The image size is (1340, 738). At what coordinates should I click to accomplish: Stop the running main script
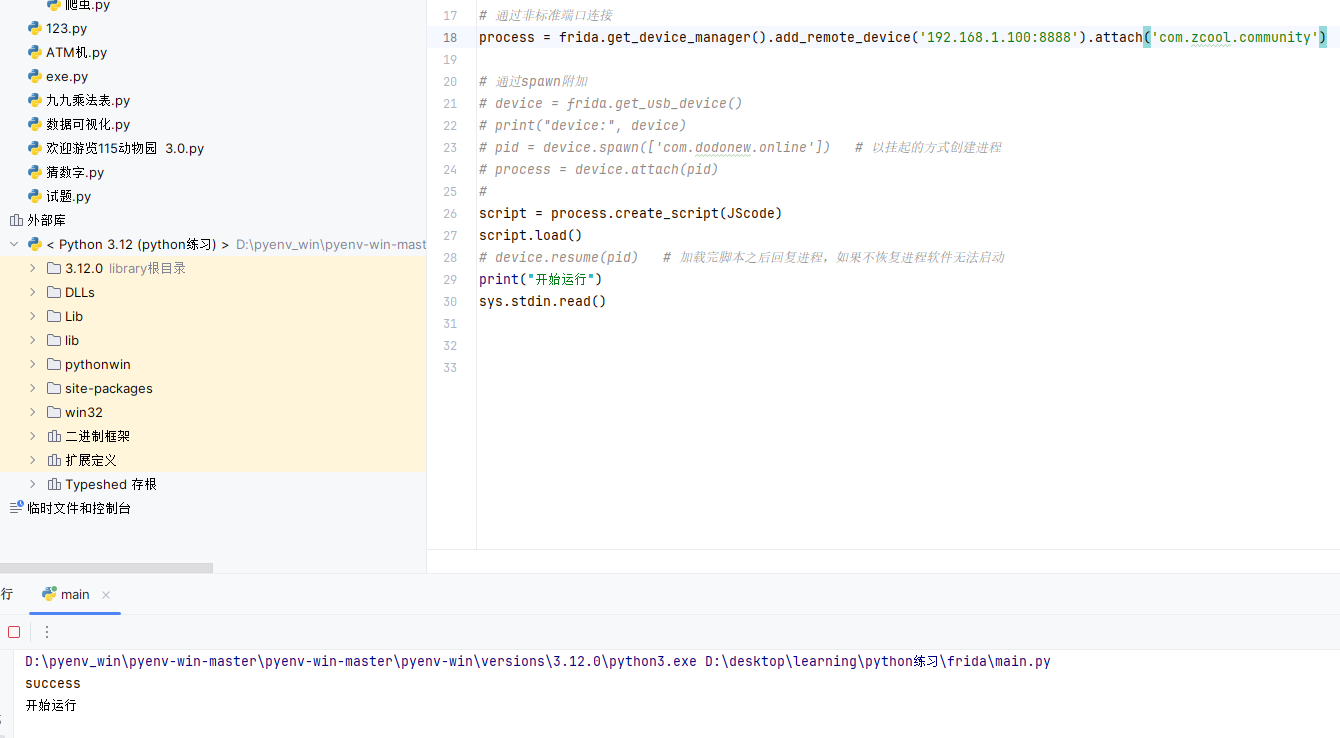coord(14,632)
